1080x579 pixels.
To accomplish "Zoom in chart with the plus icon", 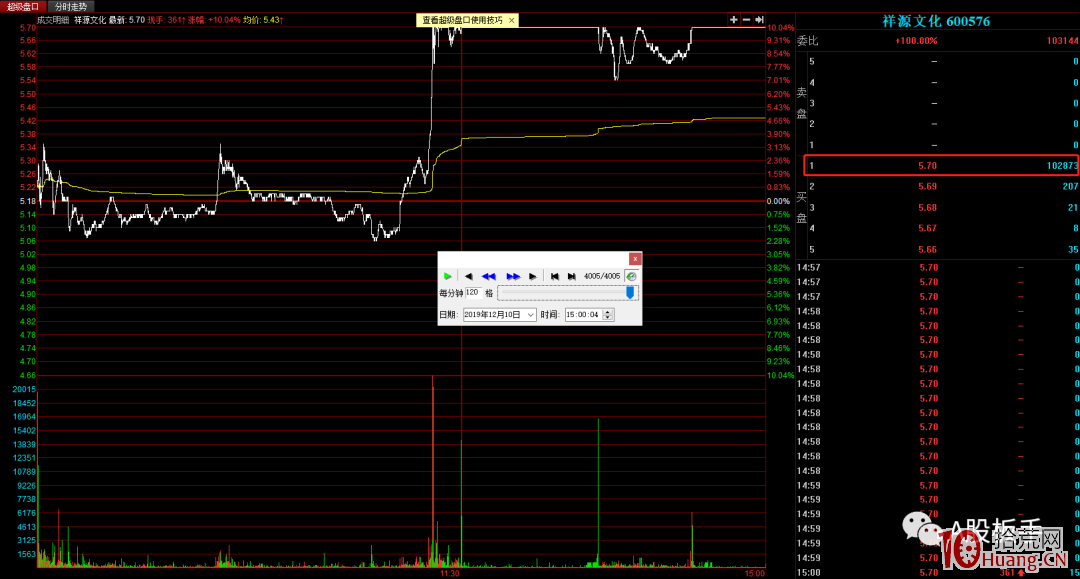I will (x=734, y=20).
